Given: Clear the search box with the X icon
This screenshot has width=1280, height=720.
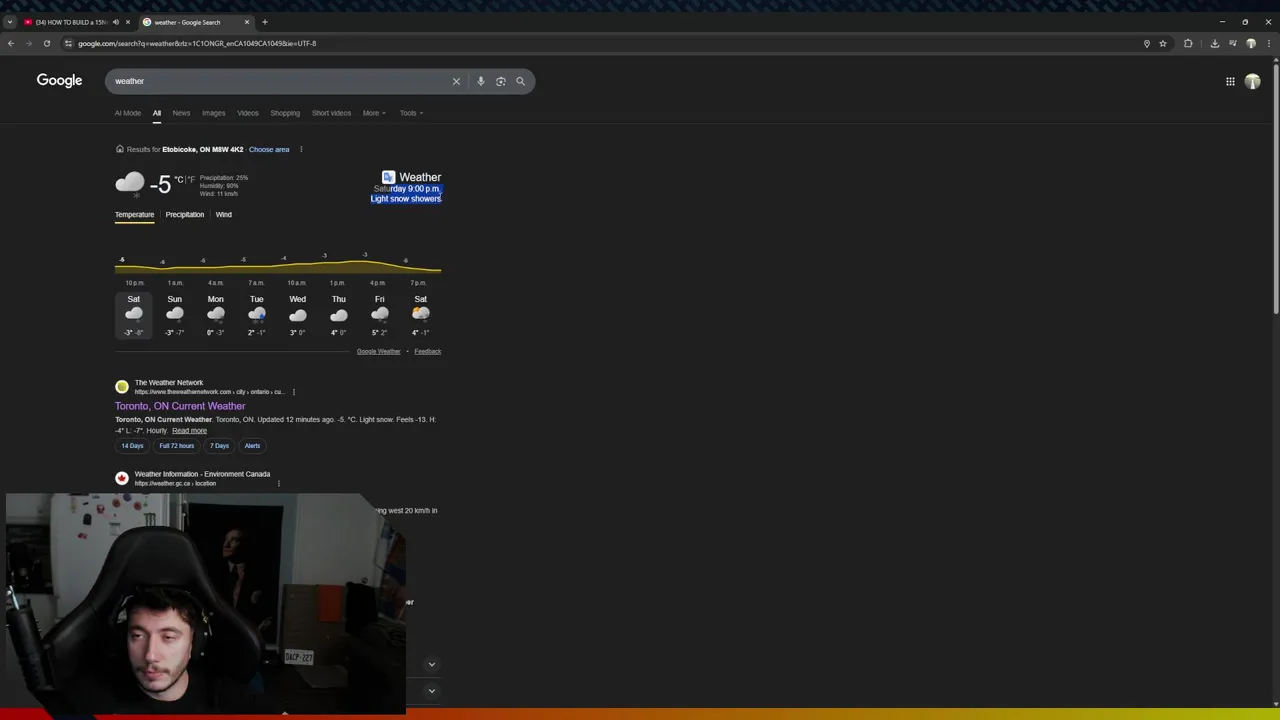Looking at the screenshot, I should (x=456, y=81).
